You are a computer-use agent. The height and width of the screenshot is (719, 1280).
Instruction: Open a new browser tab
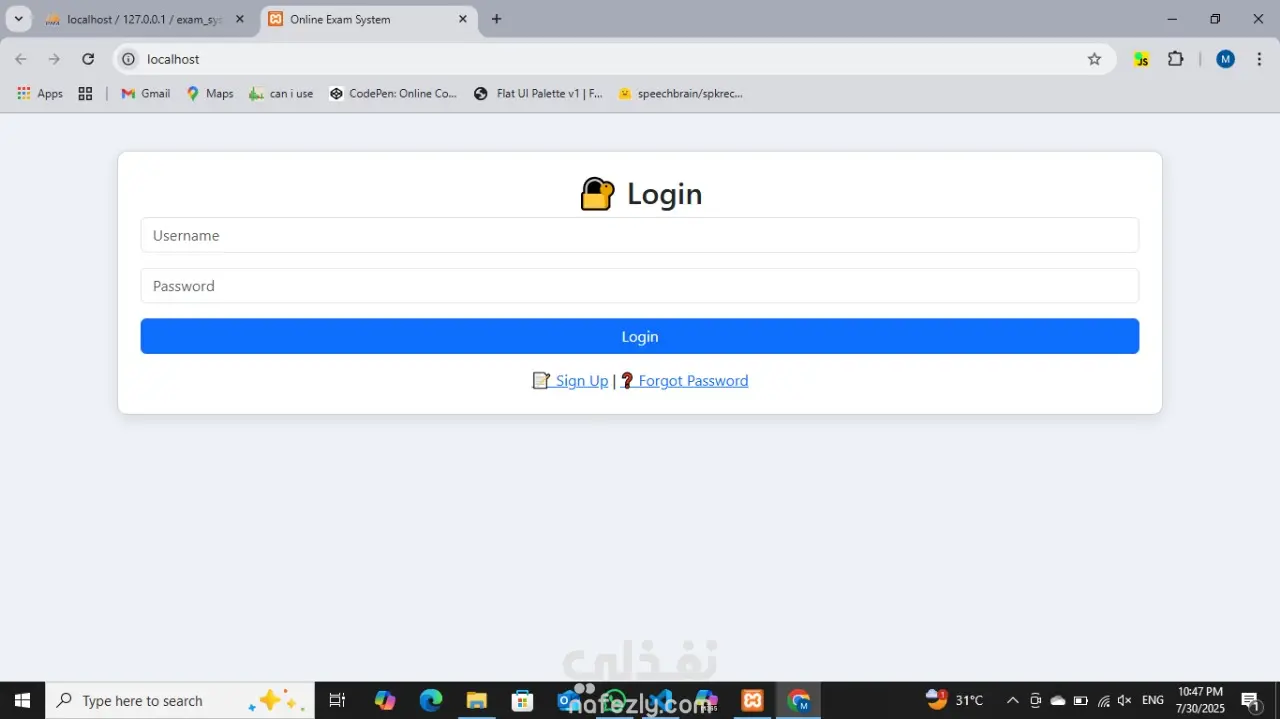click(497, 19)
